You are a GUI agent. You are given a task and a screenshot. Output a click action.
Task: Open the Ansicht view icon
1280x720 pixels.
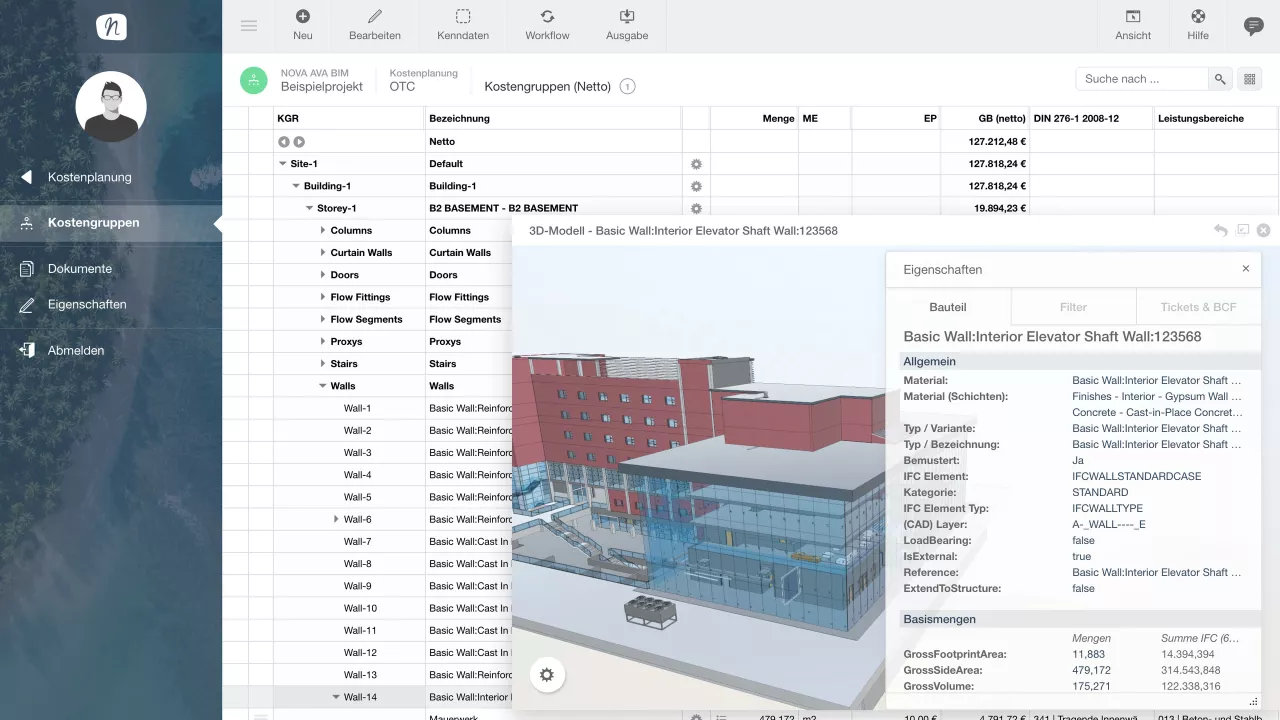click(1133, 15)
